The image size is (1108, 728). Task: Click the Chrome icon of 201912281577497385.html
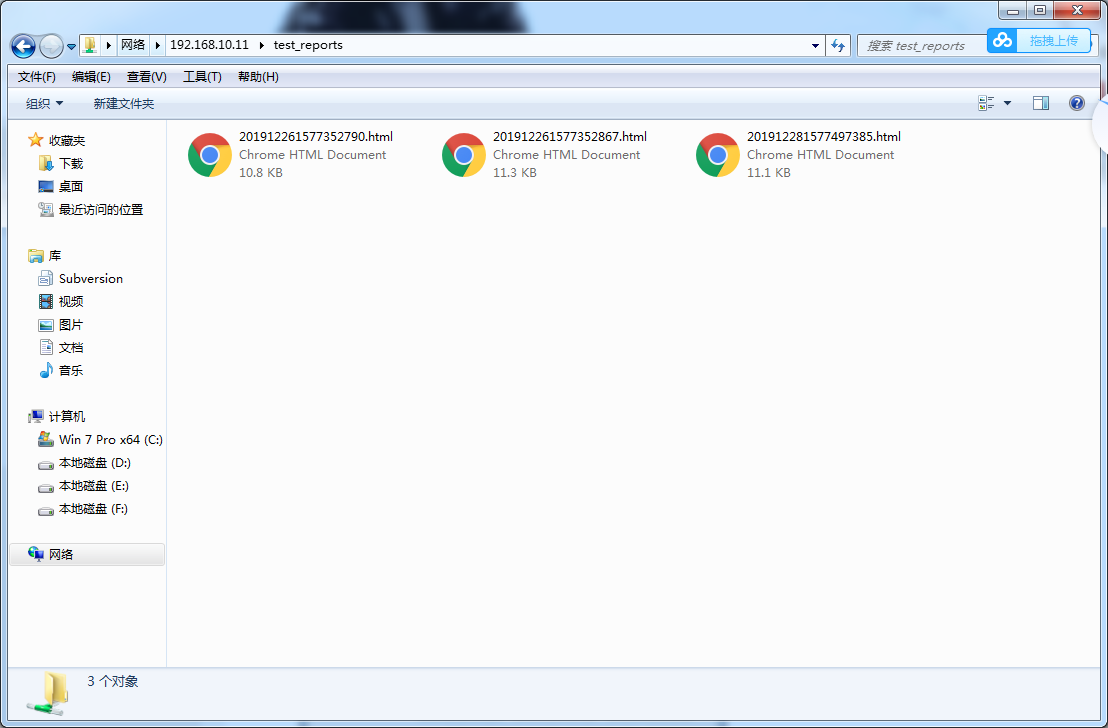718,155
